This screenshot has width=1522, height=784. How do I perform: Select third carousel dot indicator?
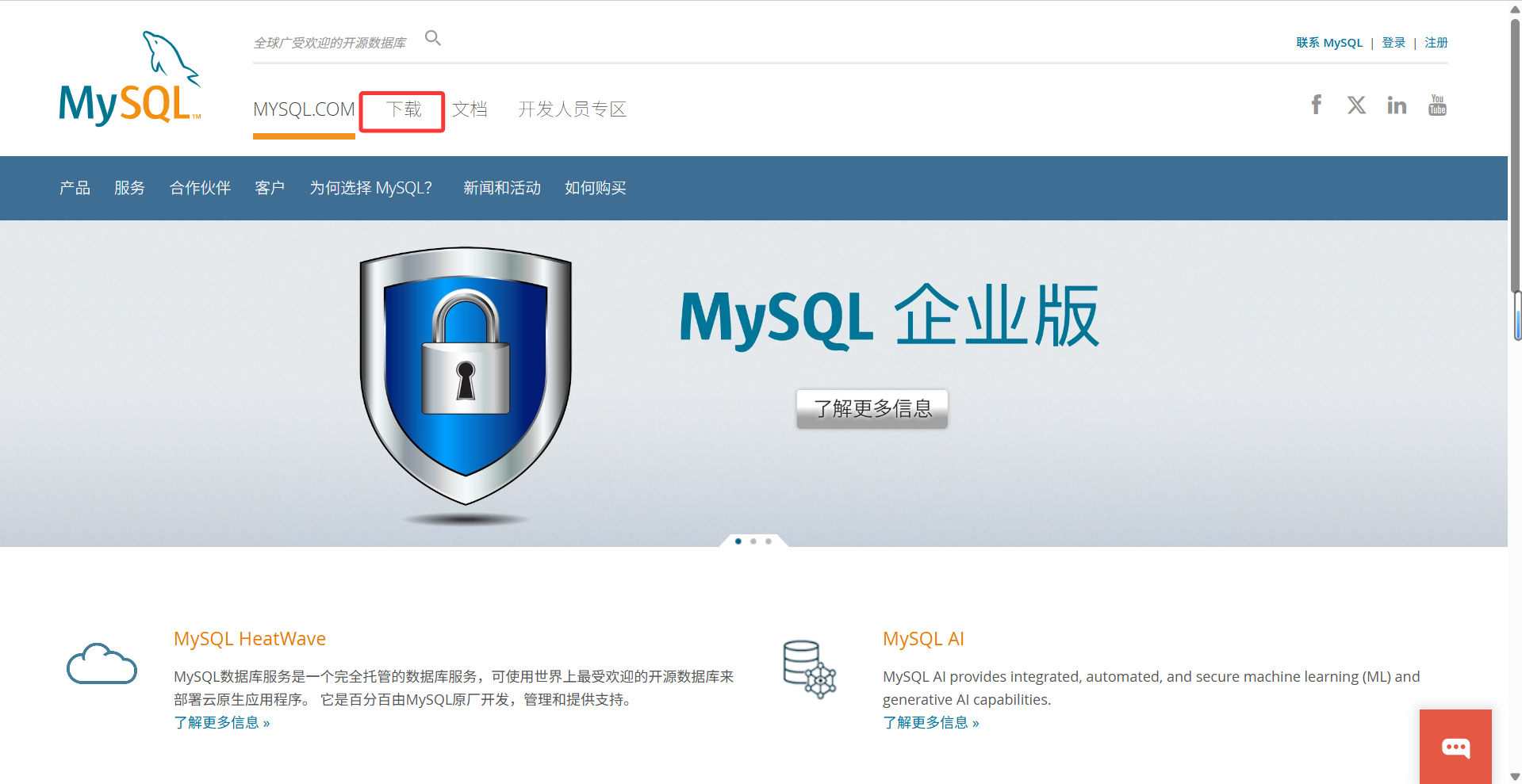(x=769, y=541)
